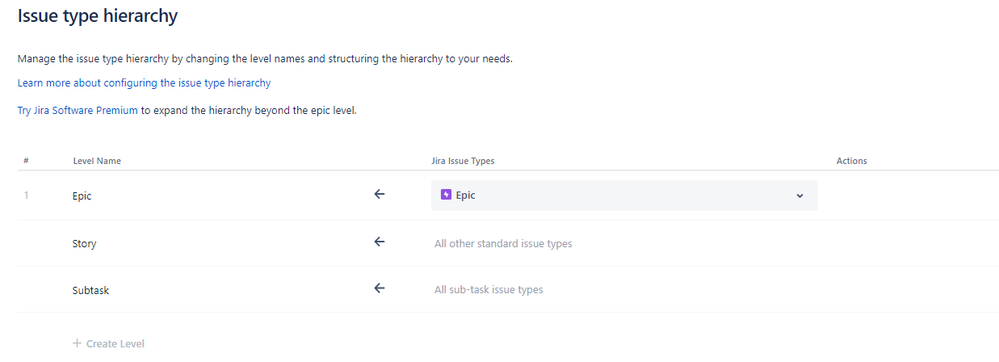Click the arrow icon in the Epic row

[x=380, y=194]
